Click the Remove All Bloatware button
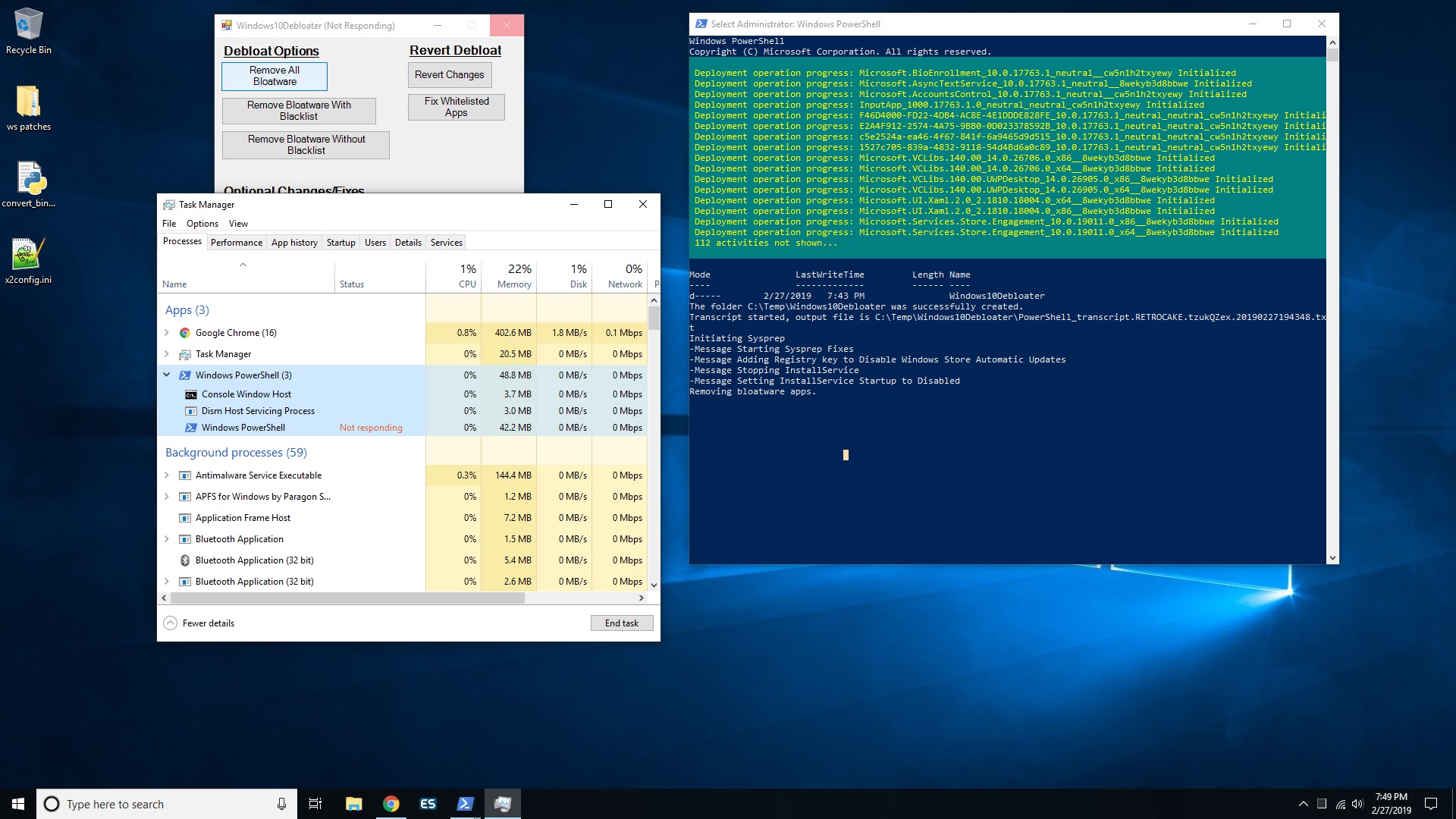Viewport: 1456px width, 819px height. pyautogui.click(x=274, y=76)
